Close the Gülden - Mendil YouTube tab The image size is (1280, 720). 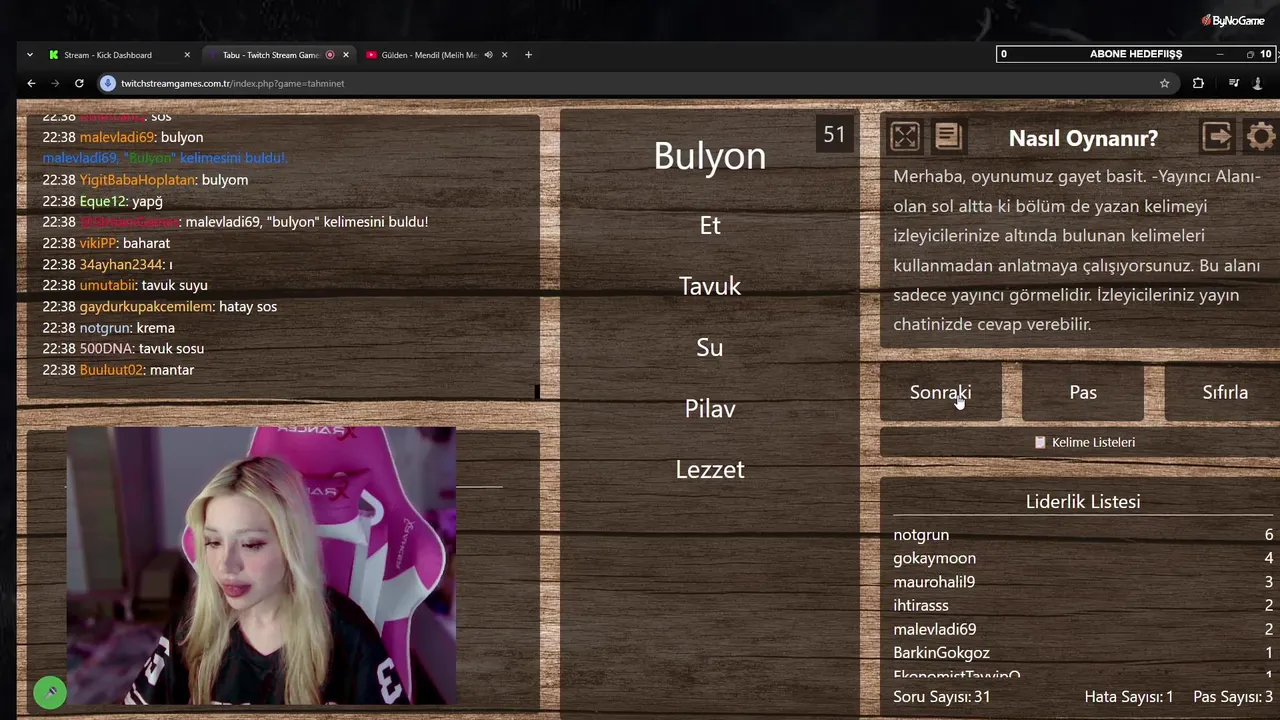point(505,55)
